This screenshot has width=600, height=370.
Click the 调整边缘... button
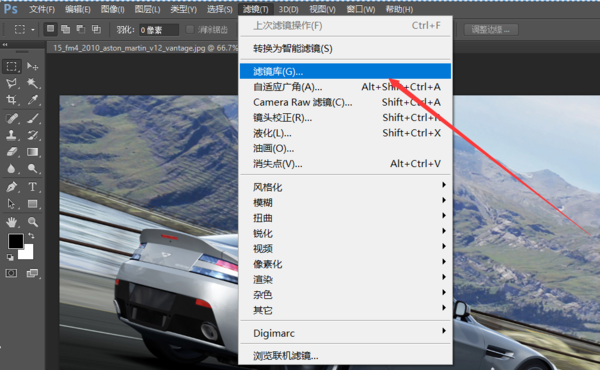click(491, 29)
